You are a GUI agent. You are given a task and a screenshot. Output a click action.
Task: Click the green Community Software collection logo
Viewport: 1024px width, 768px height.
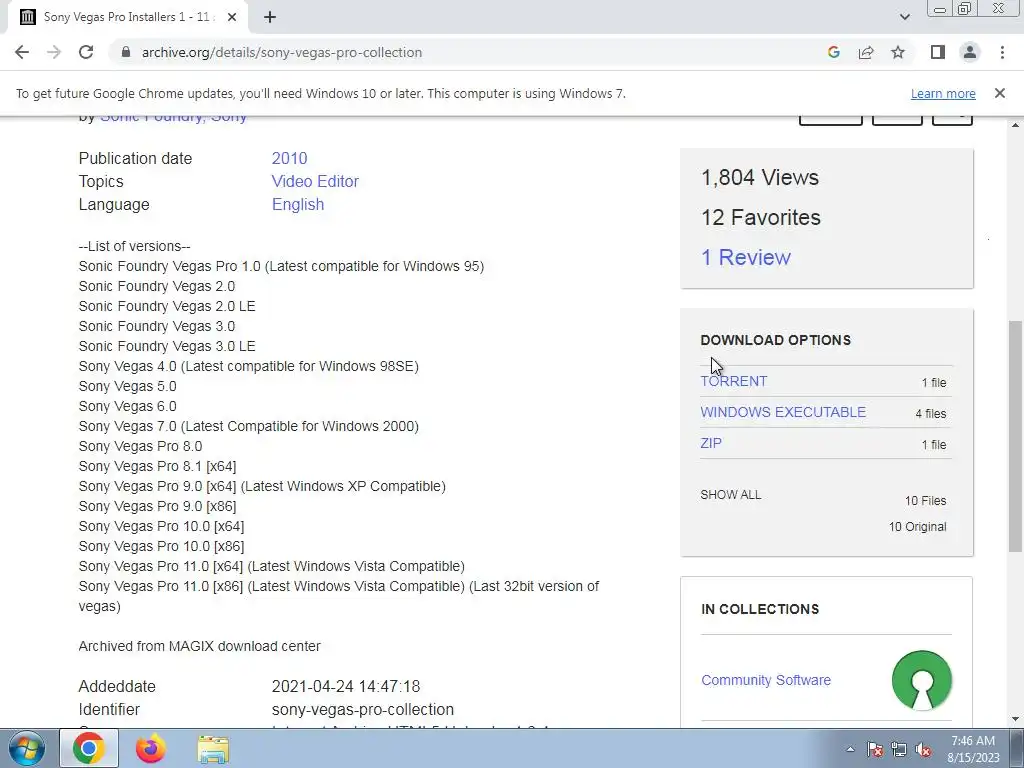[921, 680]
